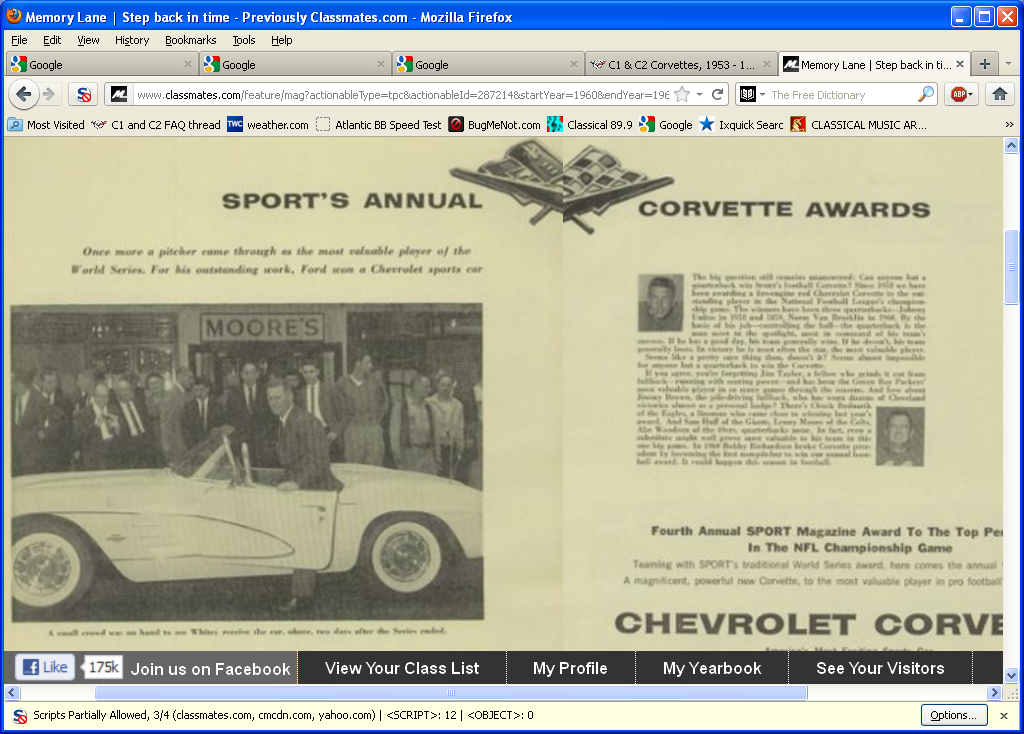
Task: Click the search magnifier icon
Action: 925,95
